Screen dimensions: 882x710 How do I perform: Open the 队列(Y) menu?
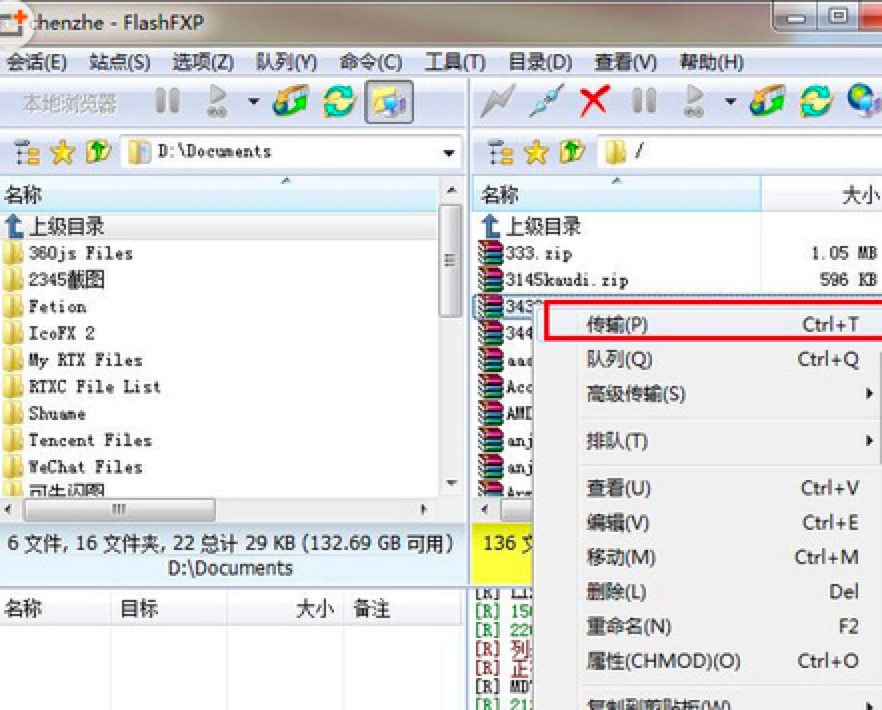click(x=286, y=62)
